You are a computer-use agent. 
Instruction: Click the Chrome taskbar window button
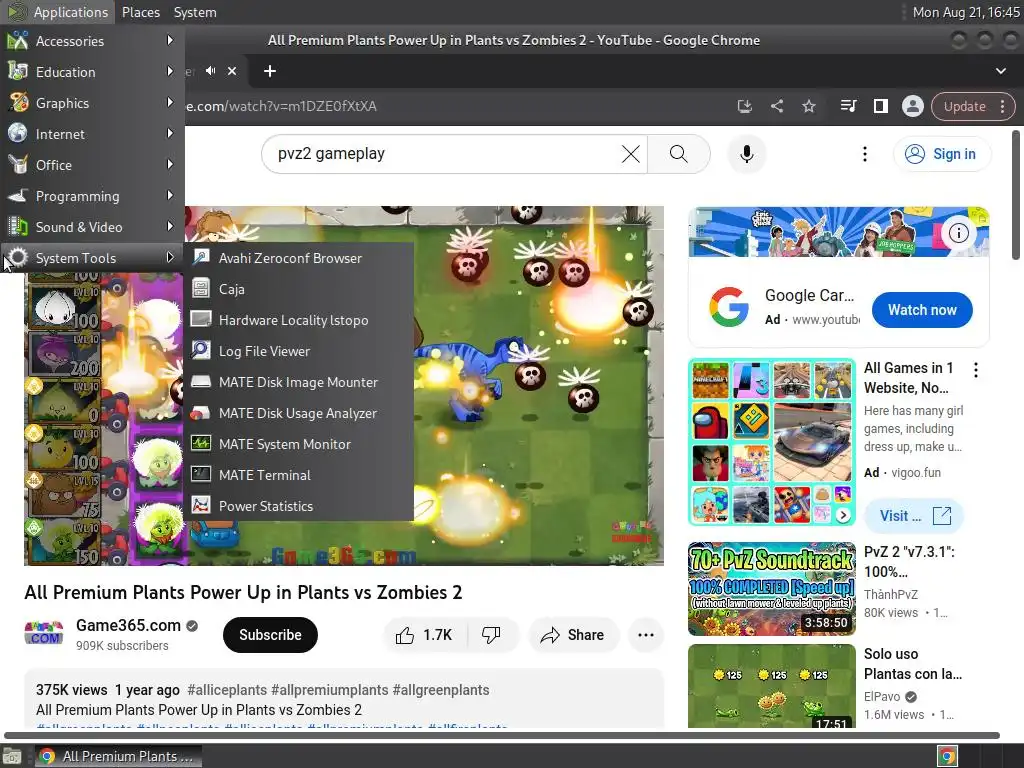click(x=118, y=756)
